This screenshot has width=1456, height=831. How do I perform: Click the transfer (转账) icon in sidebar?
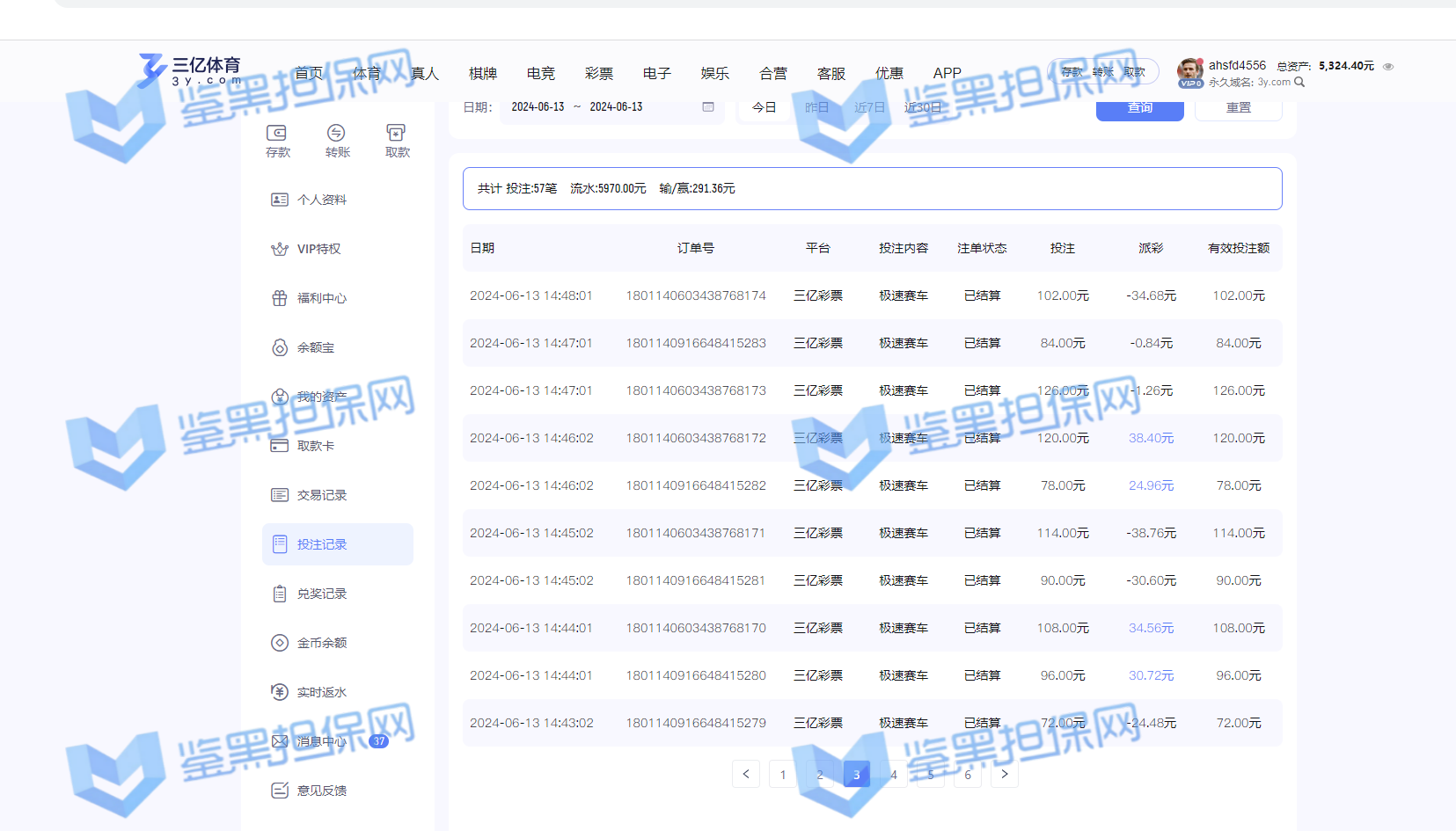(x=336, y=134)
